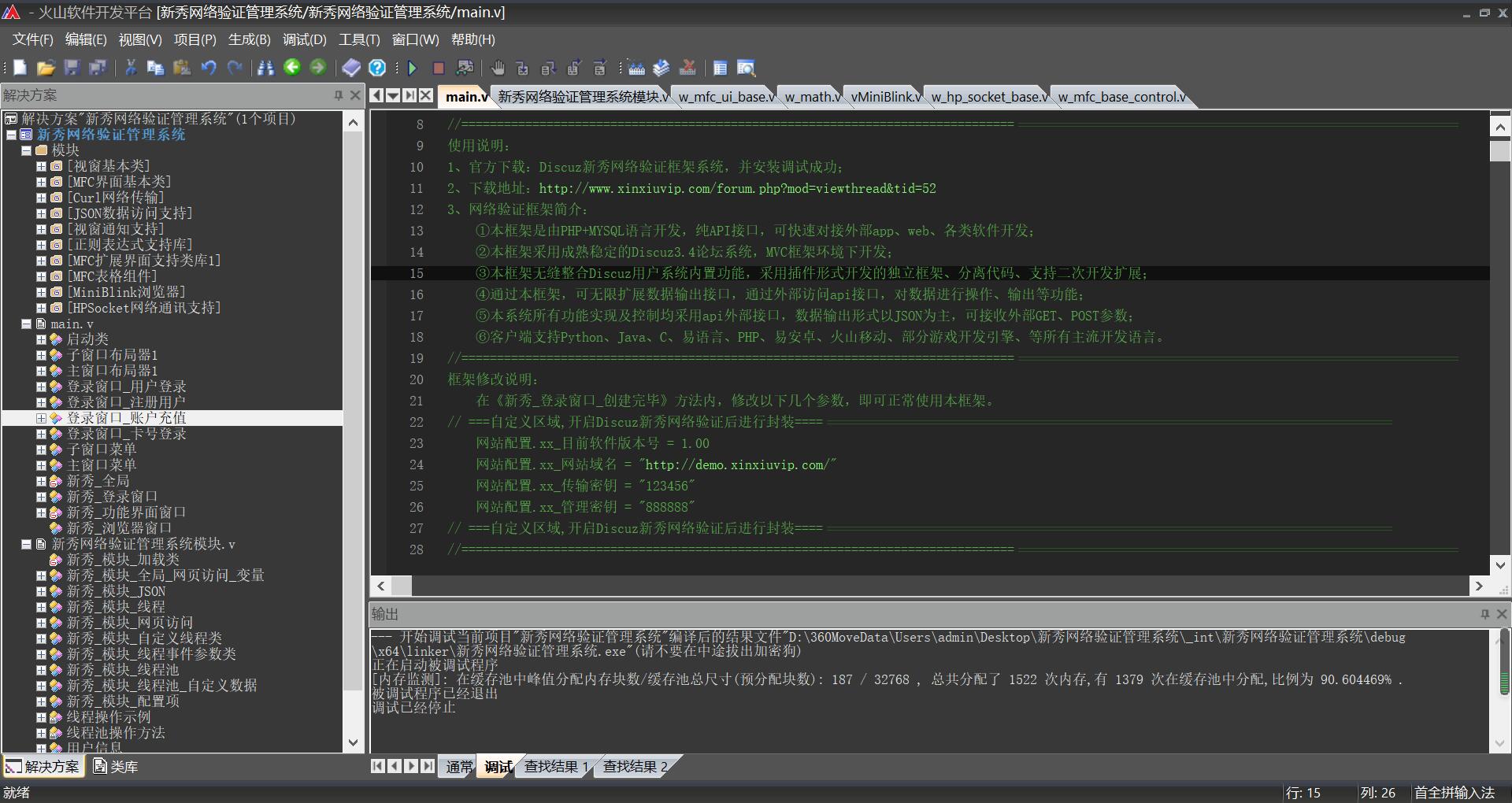Select 新秀_浏览器窗口 in the solution tree

click(x=118, y=528)
